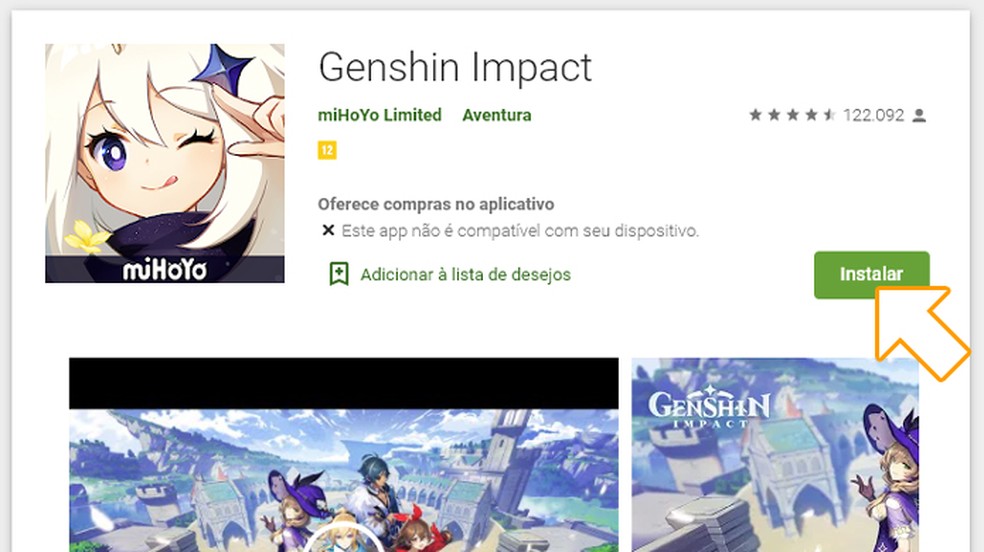The width and height of the screenshot is (984, 552).
Task: Click the person icon beside the rating count
Action: pos(919,115)
